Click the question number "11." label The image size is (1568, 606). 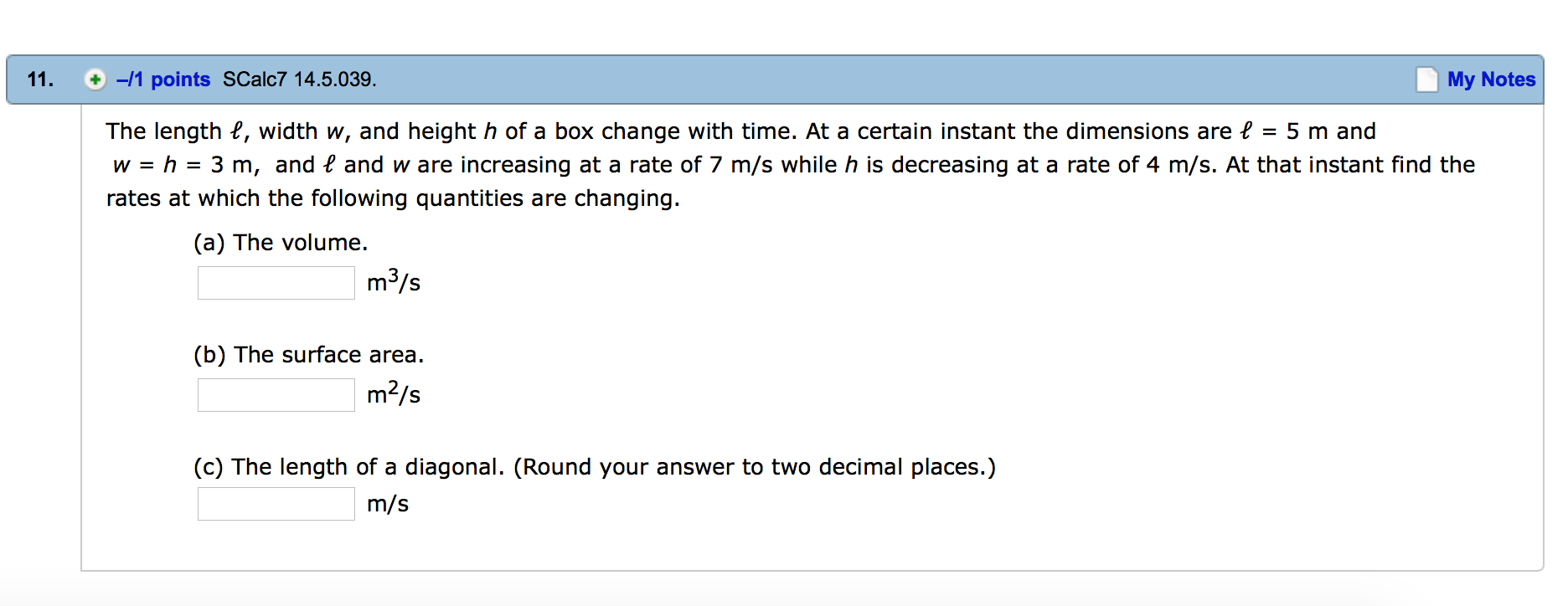tap(39, 80)
